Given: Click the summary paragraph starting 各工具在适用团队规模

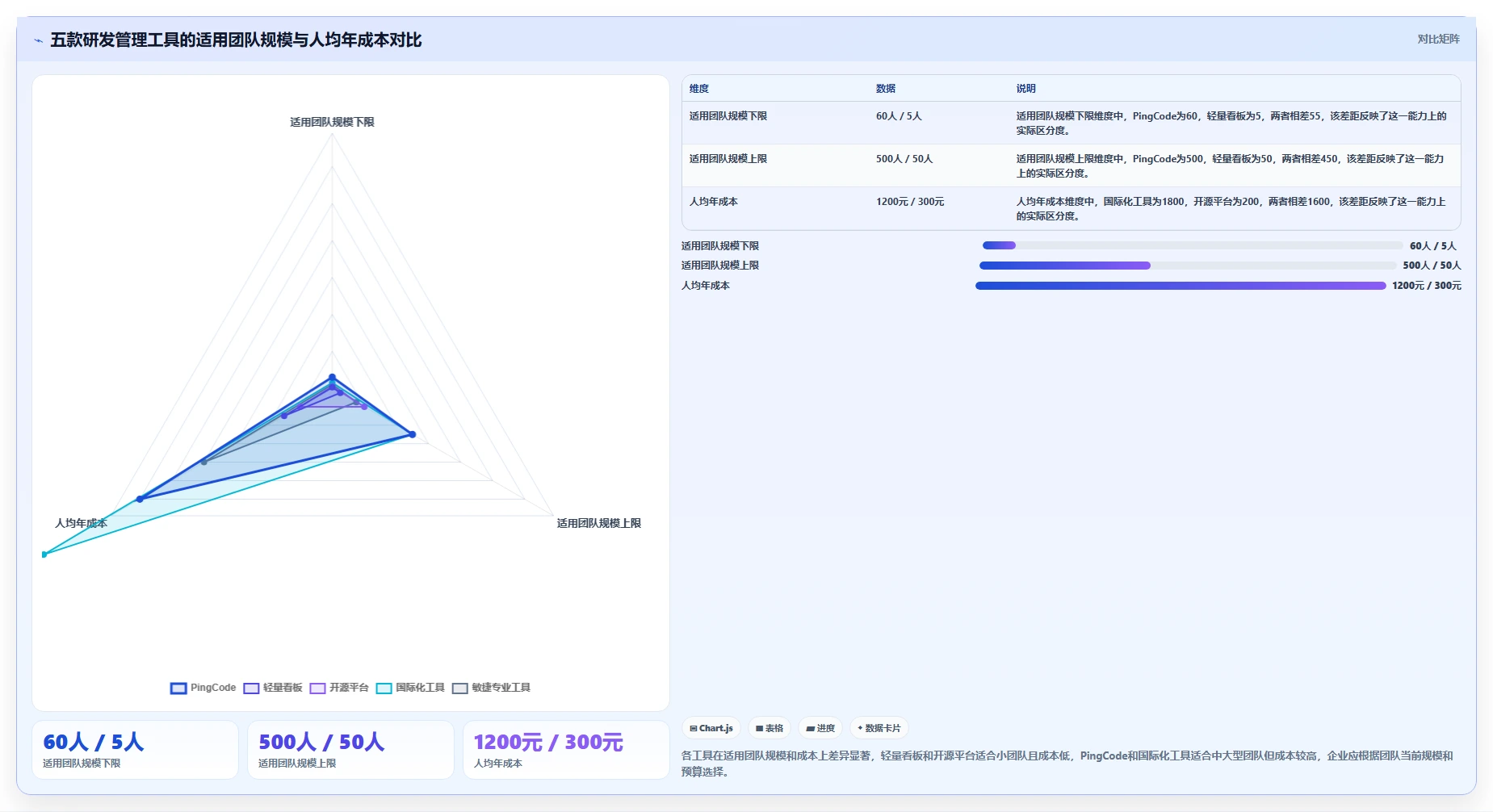Looking at the screenshot, I should tap(1067, 764).
